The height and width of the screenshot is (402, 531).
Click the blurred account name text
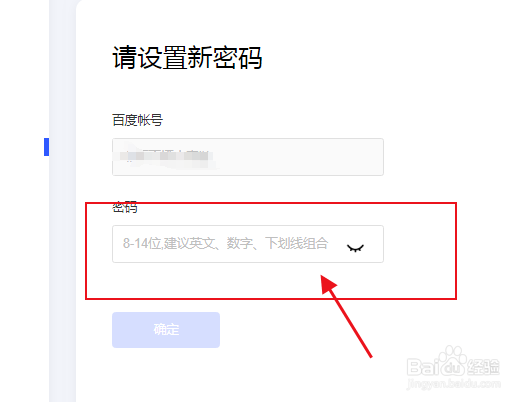(166, 157)
